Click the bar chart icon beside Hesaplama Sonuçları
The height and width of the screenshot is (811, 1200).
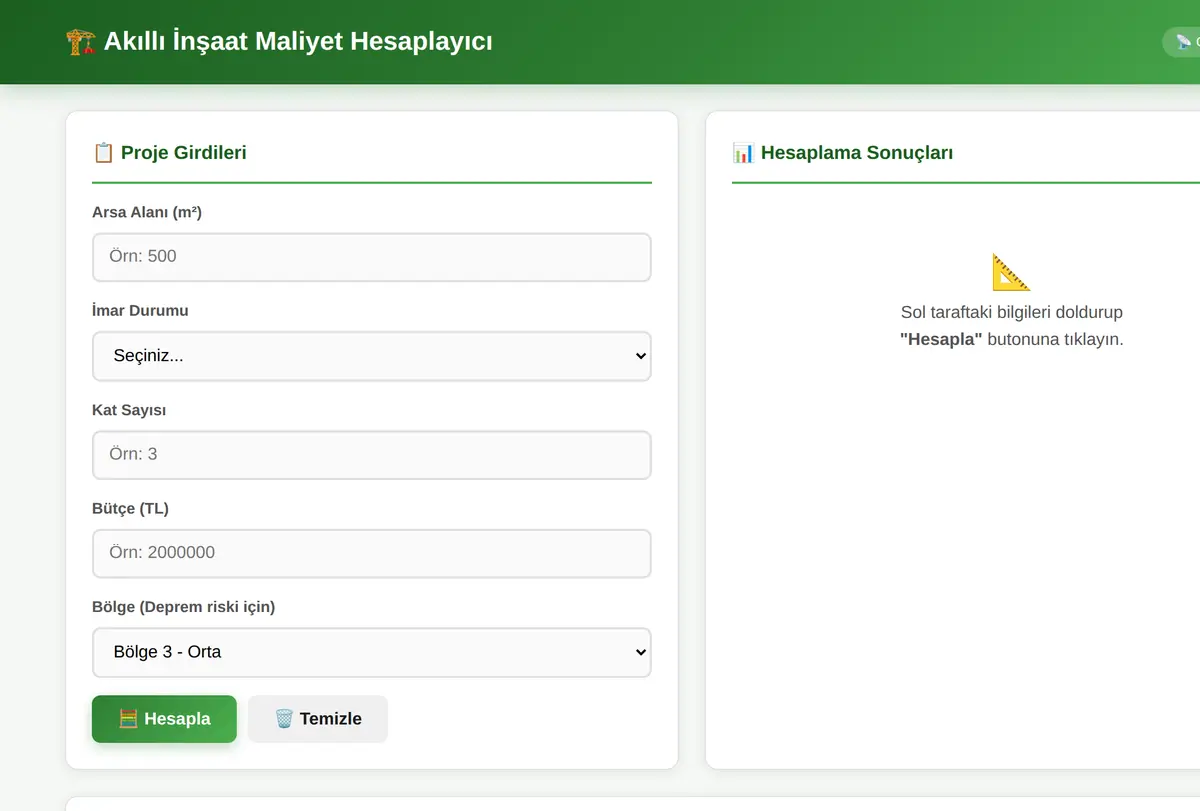coord(743,152)
